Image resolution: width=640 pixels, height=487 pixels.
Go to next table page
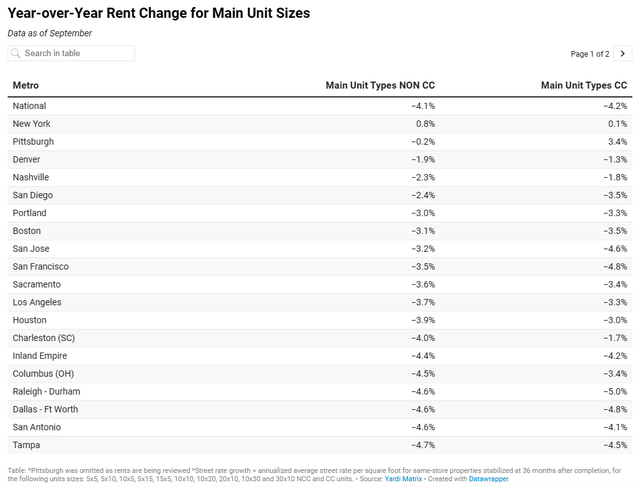[x=621, y=53]
